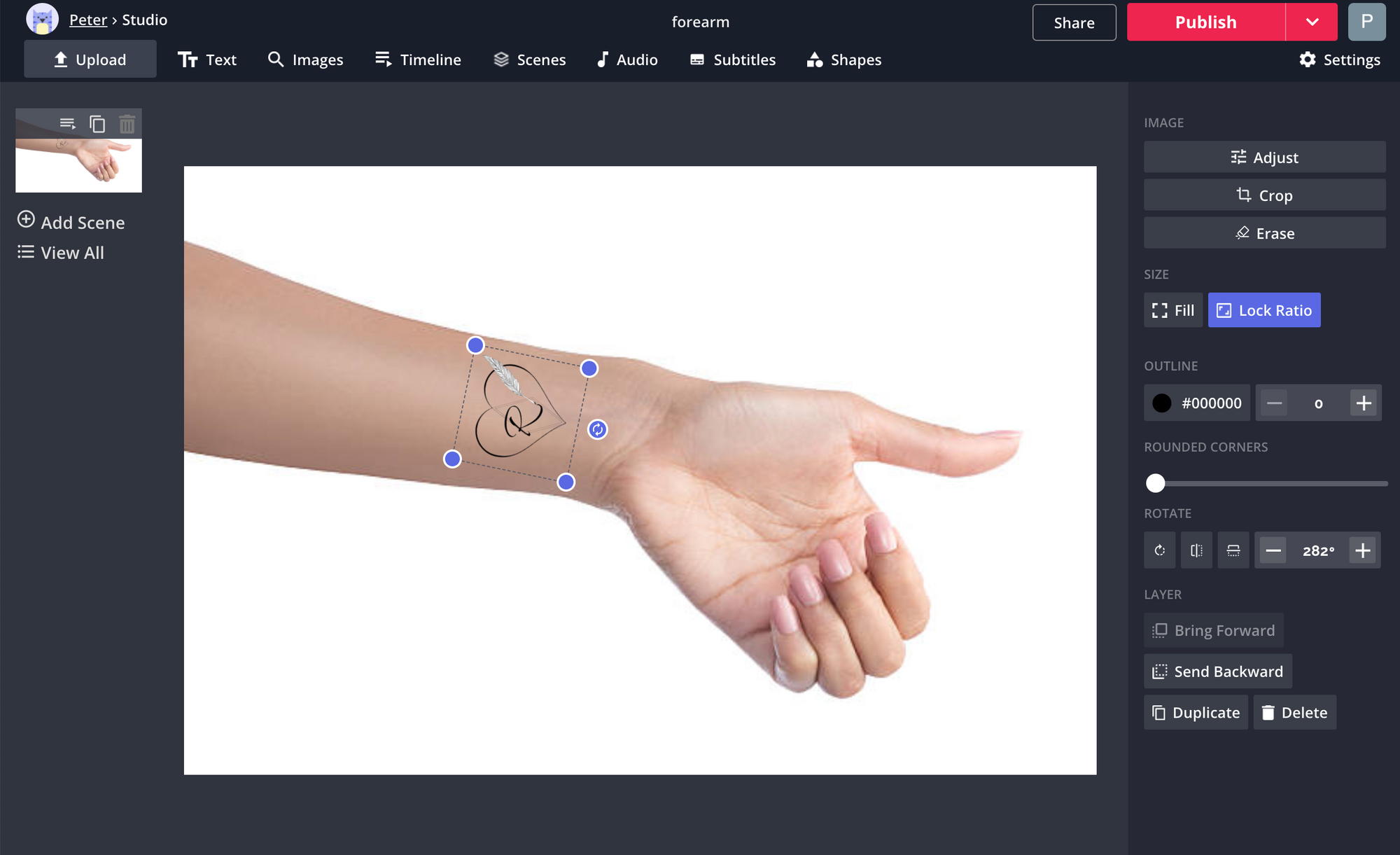This screenshot has width=1400, height=855.
Task: Click the Adjust image menu item
Action: 1264,156
